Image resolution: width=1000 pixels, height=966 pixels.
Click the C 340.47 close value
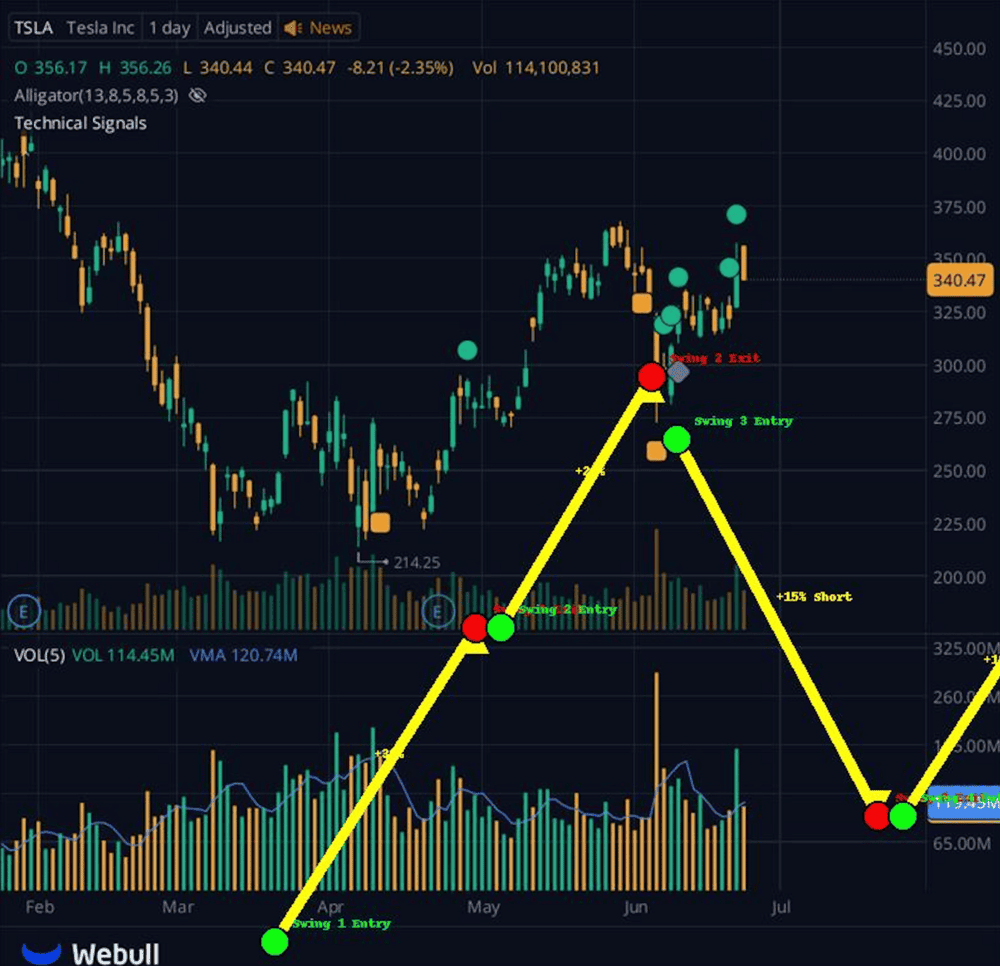[300, 68]
